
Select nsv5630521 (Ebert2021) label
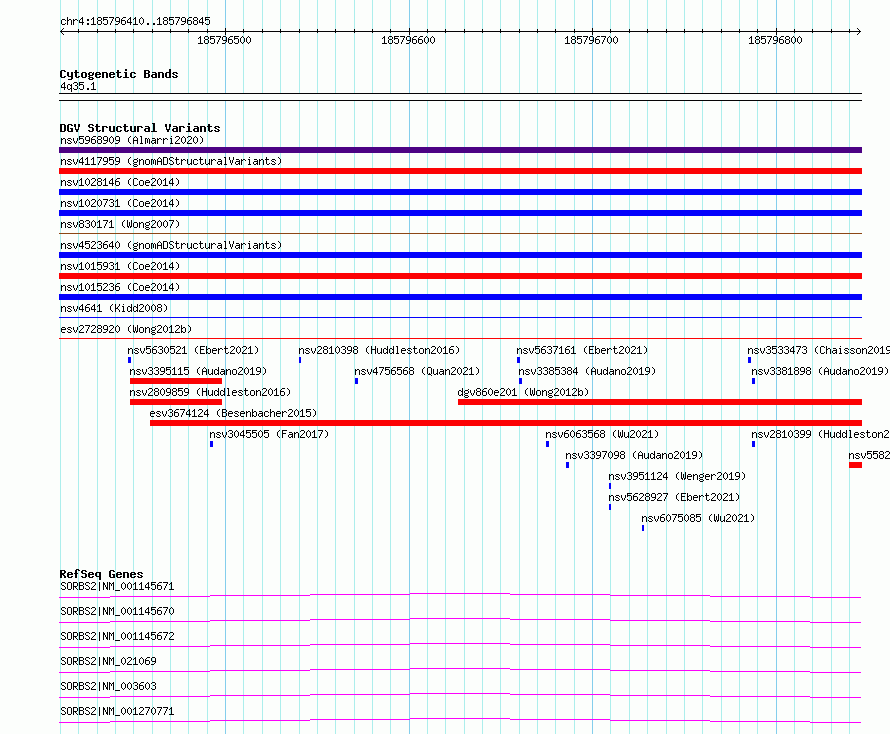[x=193, y=350]
